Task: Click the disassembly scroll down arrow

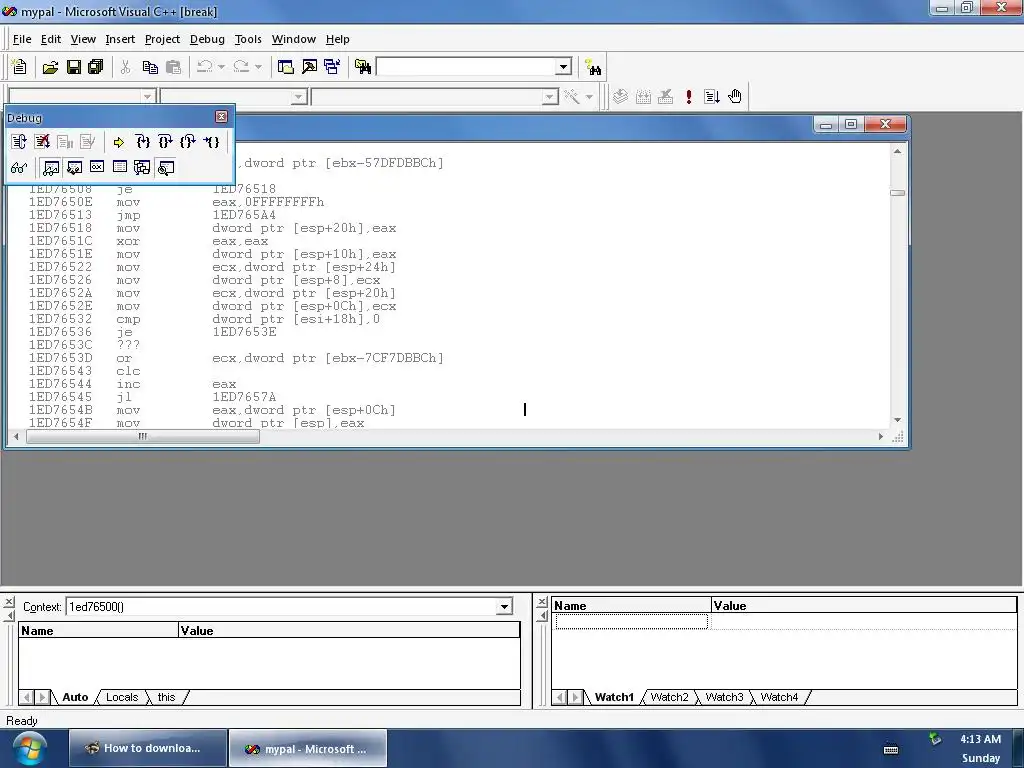Action: [x=897, y=420]
